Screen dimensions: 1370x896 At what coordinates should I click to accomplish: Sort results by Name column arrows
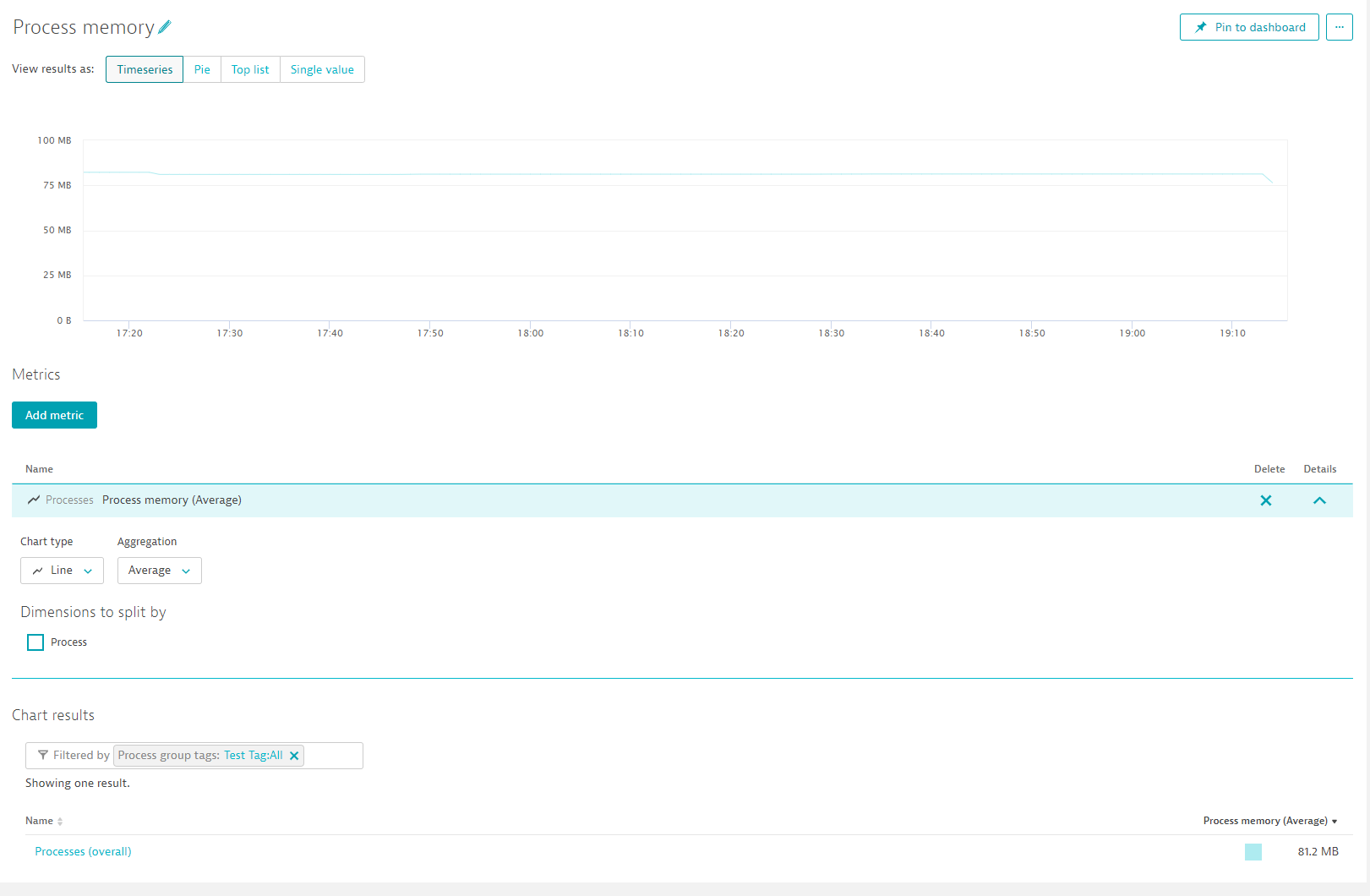coord(60,822)
